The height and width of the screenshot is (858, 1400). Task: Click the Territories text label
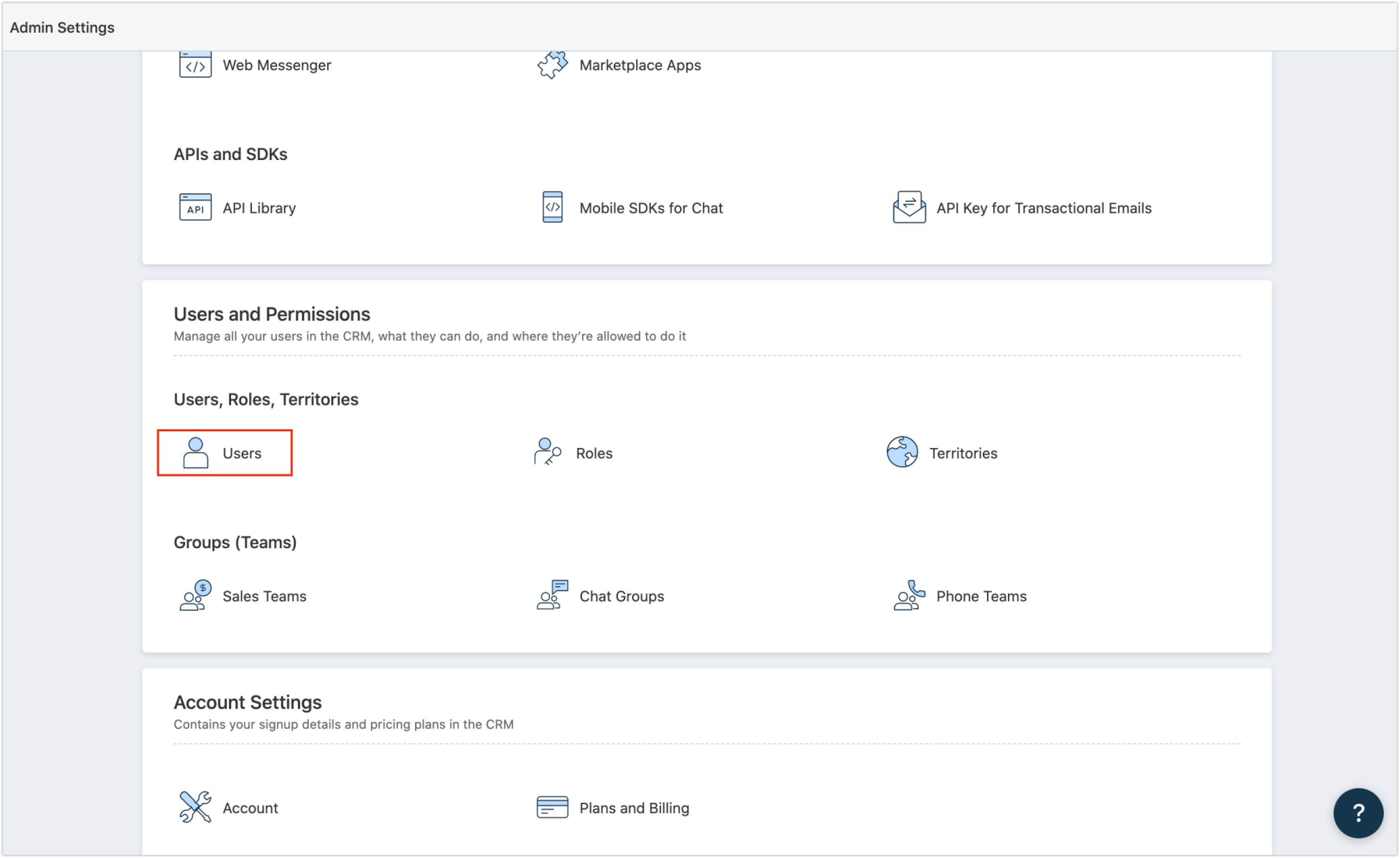tap(964, 453)
